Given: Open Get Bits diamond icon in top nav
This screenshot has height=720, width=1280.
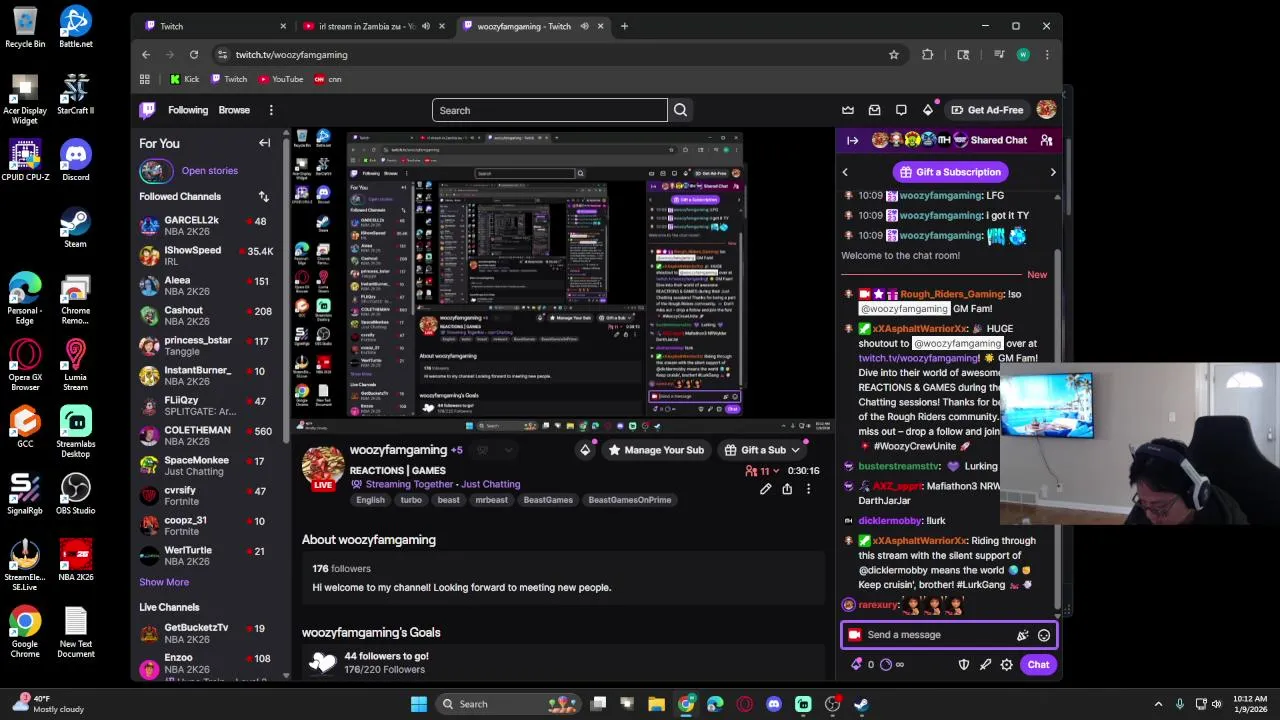Looking at the screenshot, I should [928, 110].
